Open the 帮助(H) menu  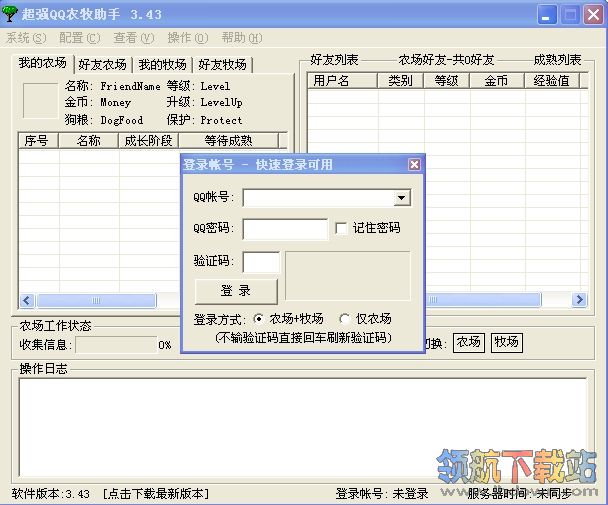(x=242, y=38)
